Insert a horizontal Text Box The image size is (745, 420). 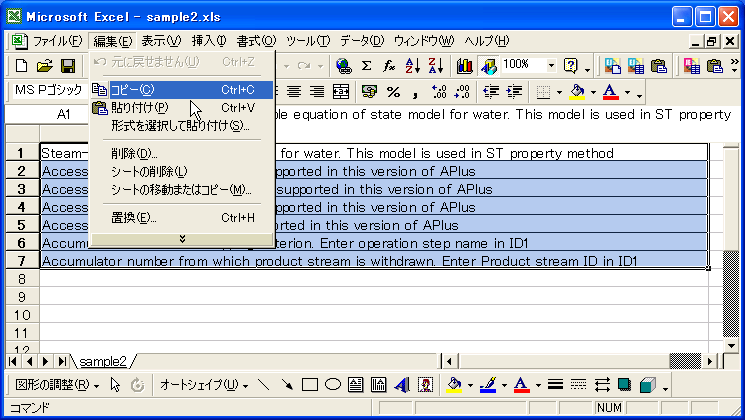[355, 384]
